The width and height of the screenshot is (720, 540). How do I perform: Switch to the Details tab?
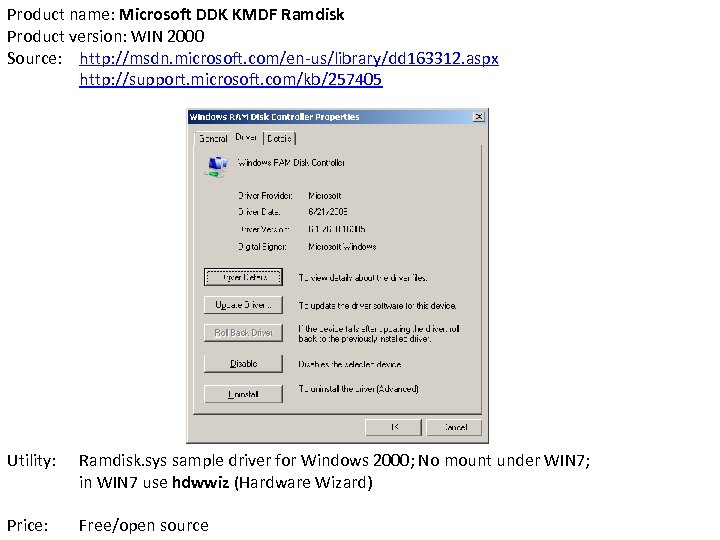pos(279,138)
